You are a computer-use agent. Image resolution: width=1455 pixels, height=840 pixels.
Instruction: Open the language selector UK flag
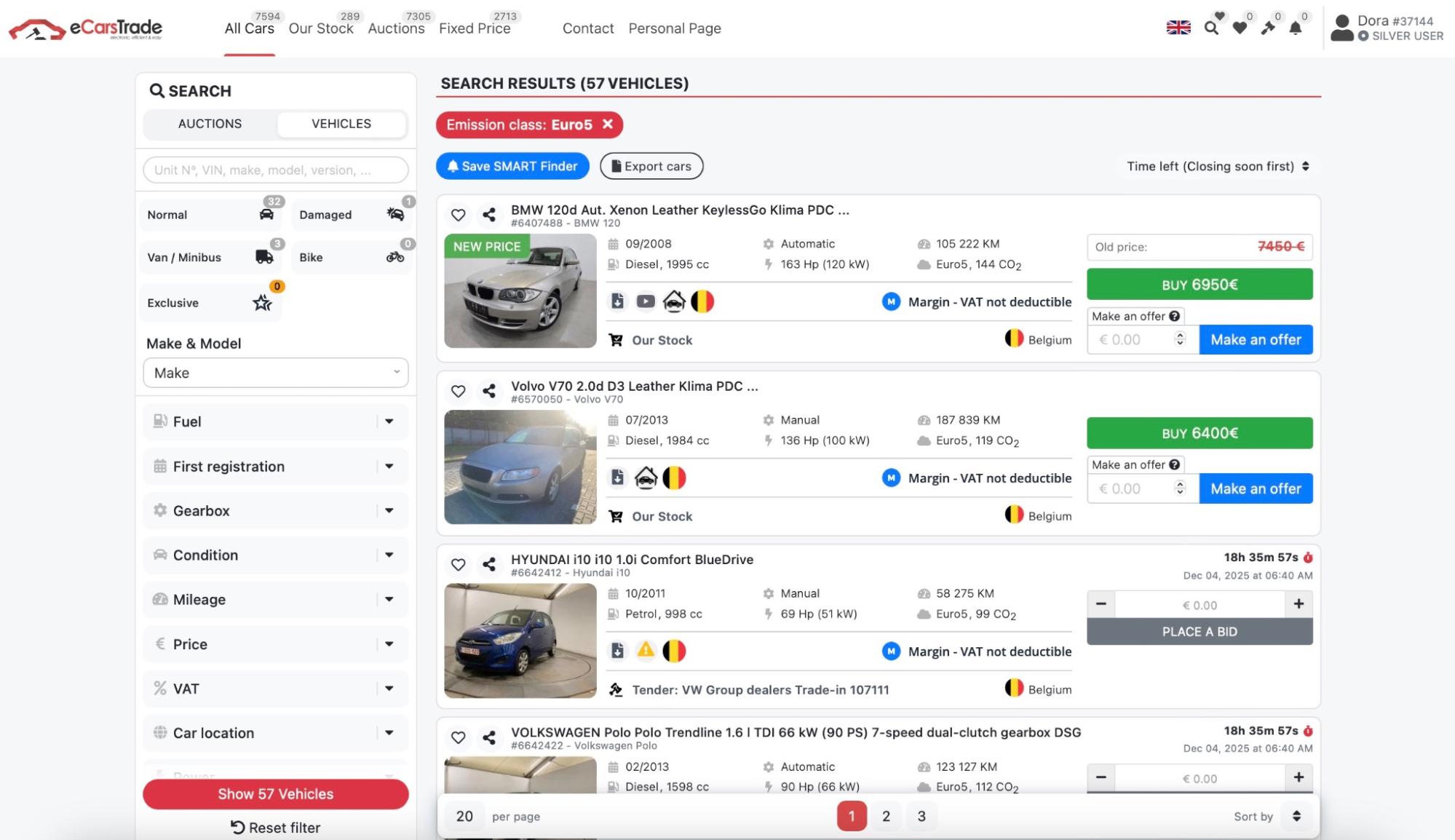pyautogui.click(x=1178, y=28)
